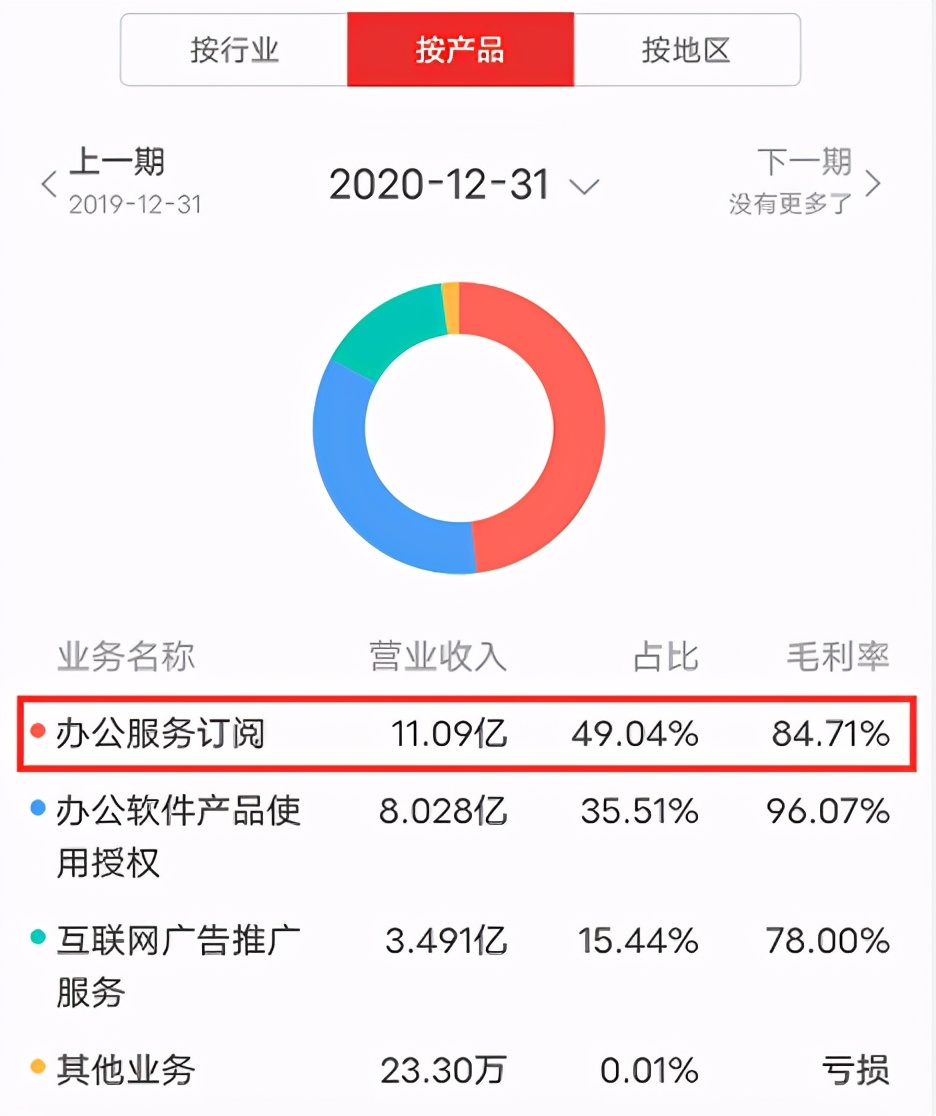Click the blue segment of donut chart
Viewport: 936px width, 1116px height.
pyautogui.click(x=356, y=484)
